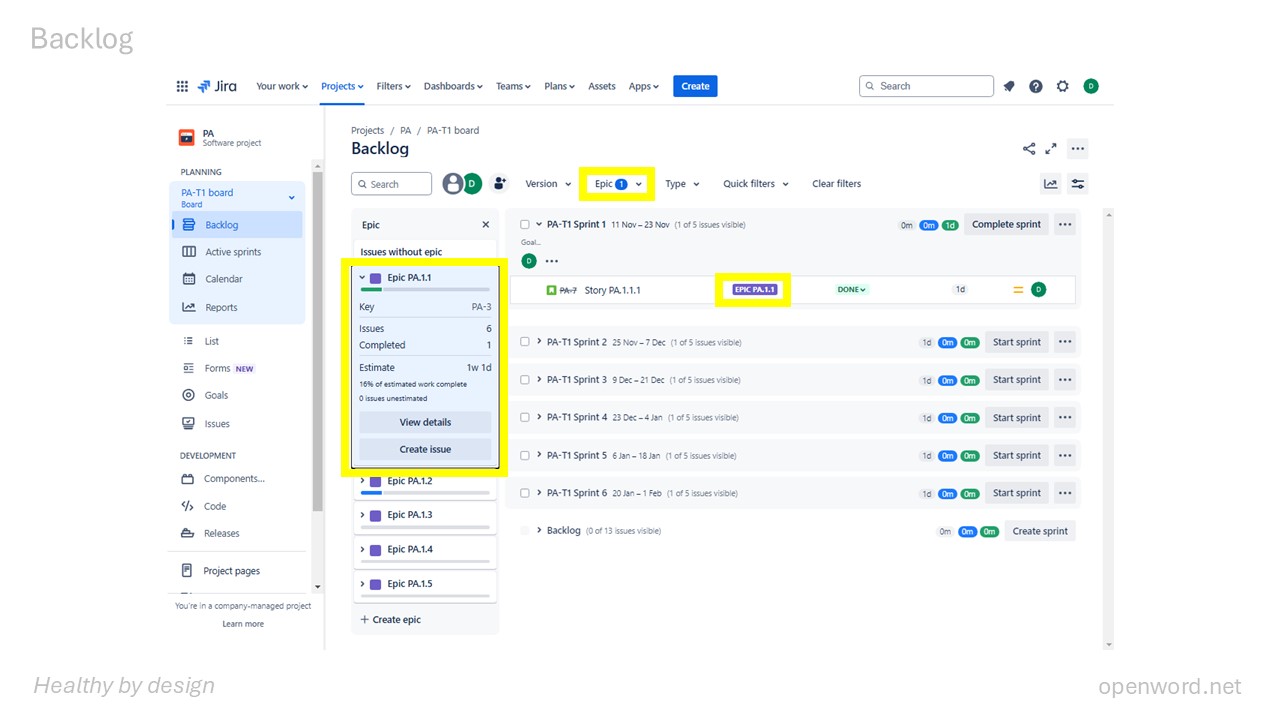
Task: Click the EPIC PA.1.1 purple label on story
Action: 755,290
